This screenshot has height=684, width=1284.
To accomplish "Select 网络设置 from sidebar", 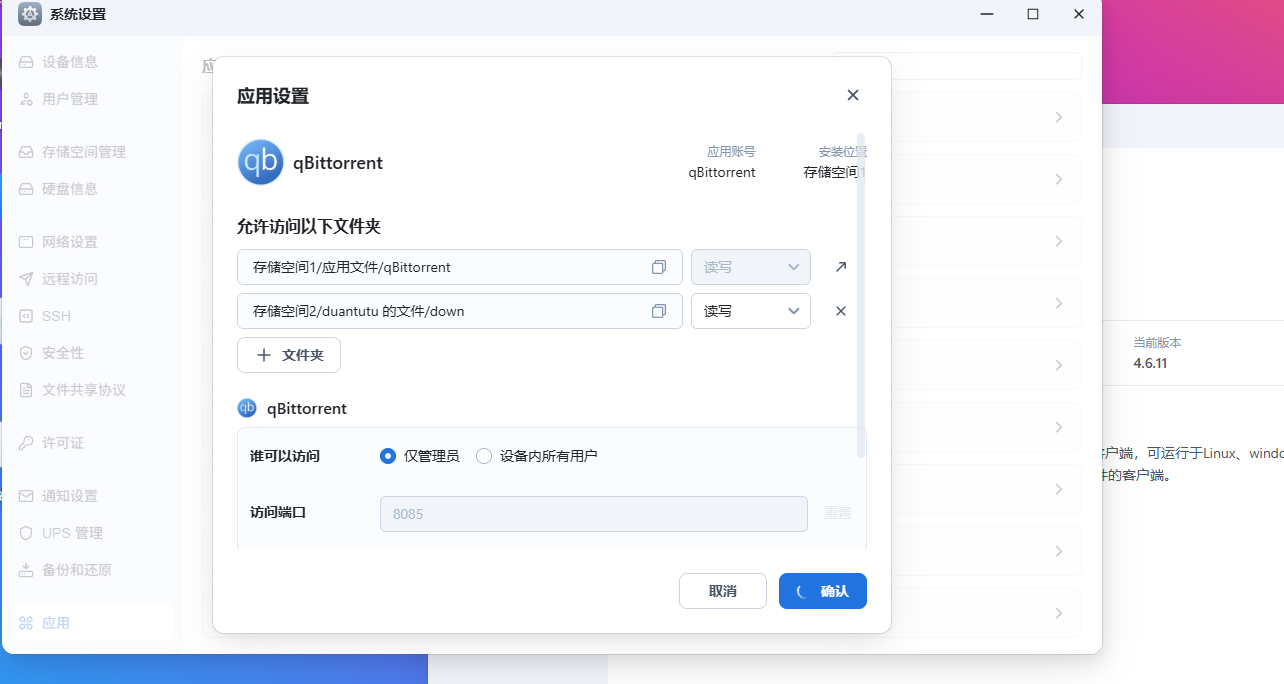I will (70, 242).
